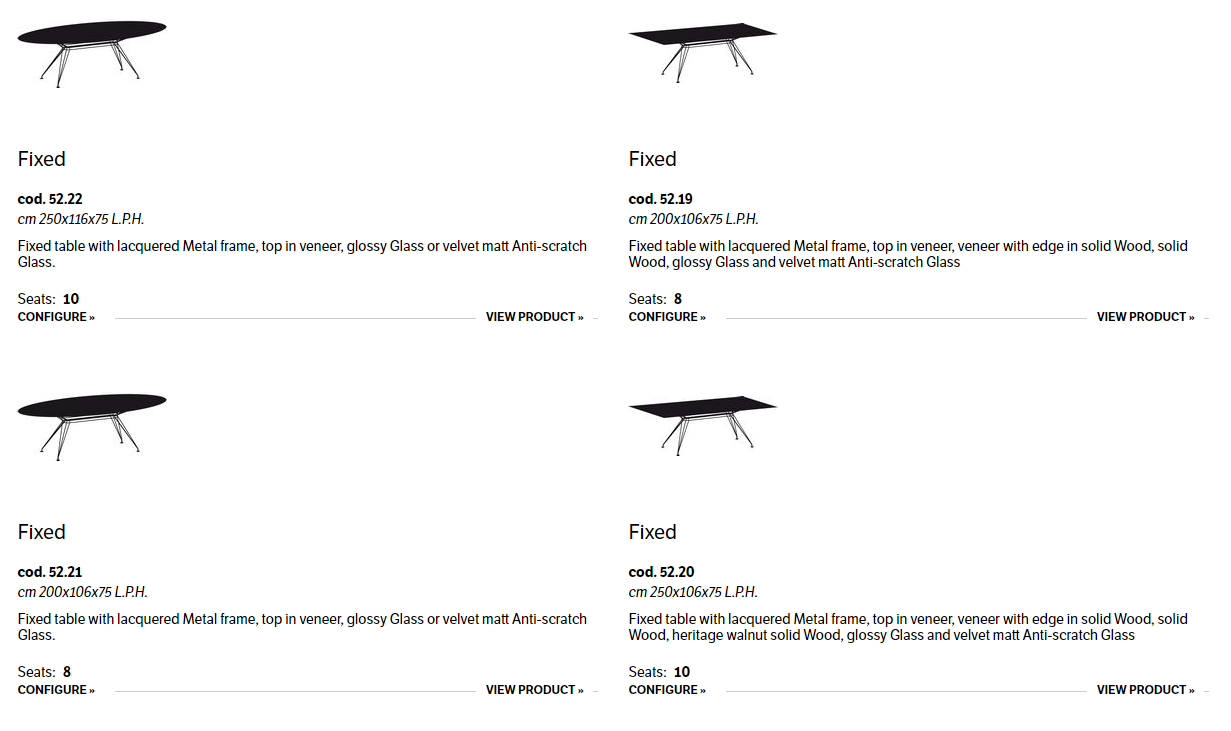Open the "Fixed" title above cod. 52.20
This screenshot has width=1231, height=731.
[653, 532]
